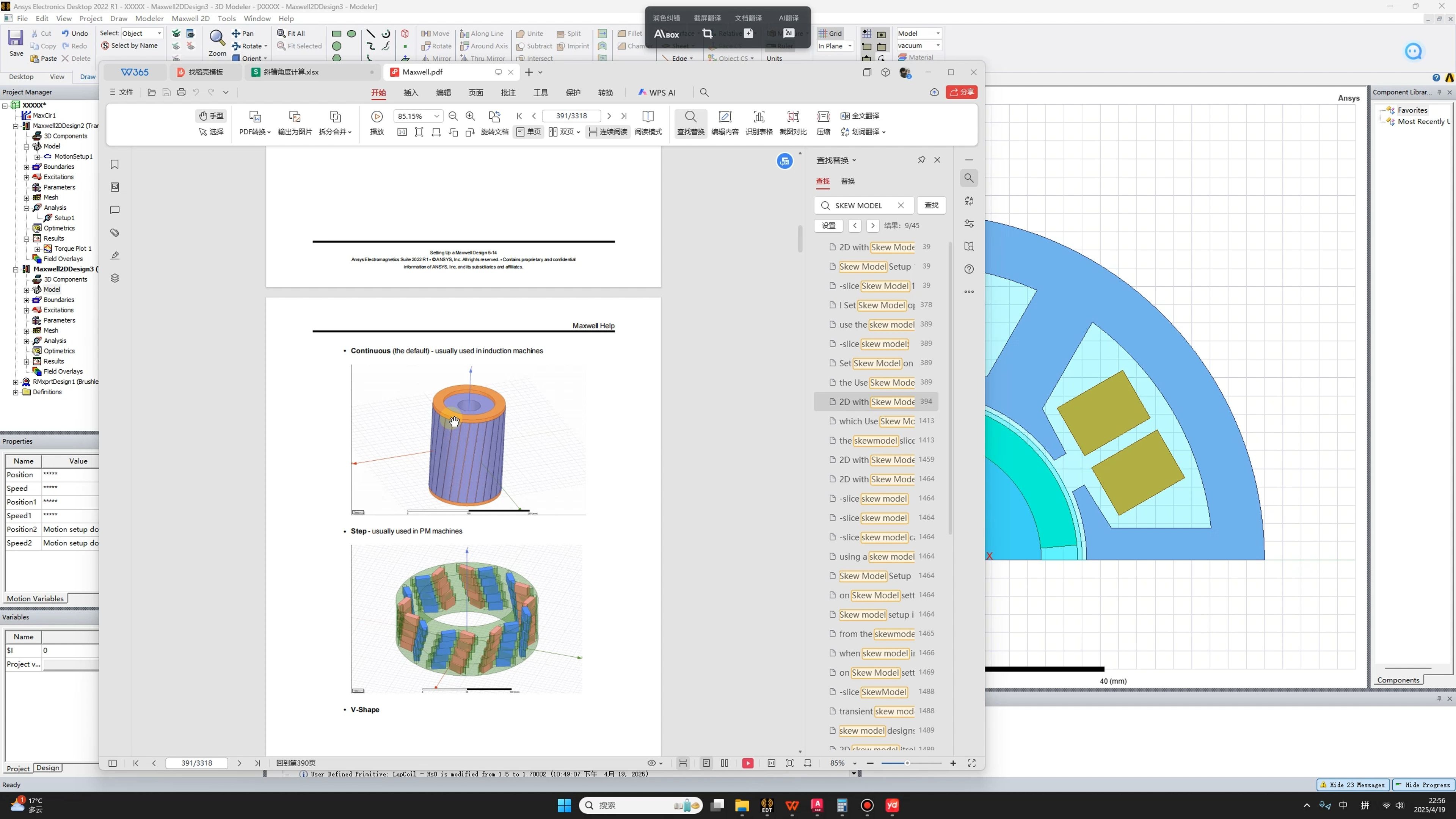1456x819 pixels.
Task: Click 识别表格 recognize table tool
Action: 759,122
